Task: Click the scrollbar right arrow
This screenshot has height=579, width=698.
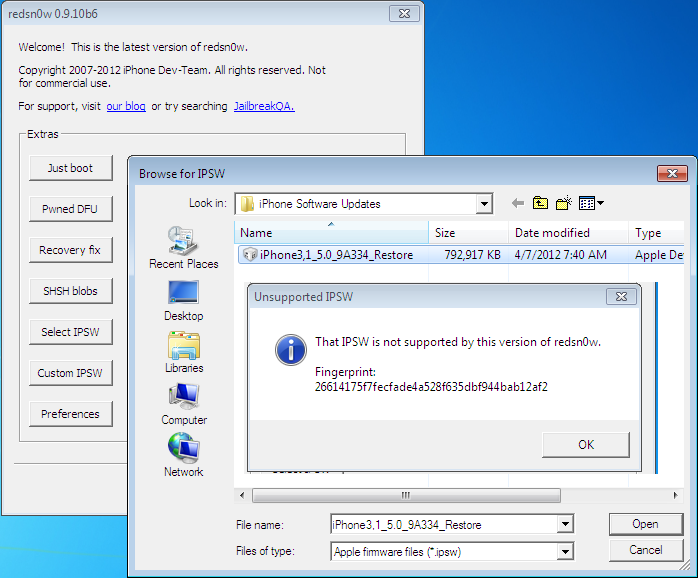Action: click(x=676, y=495)
